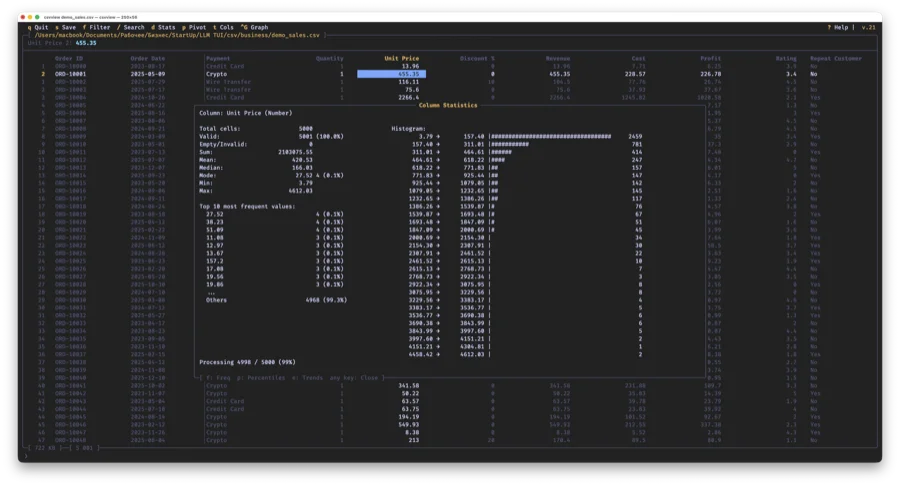The width and height of the screenshot is (900, 486).
Task: Click the Repeat Customer column header
Action: (x=838, y=58)
